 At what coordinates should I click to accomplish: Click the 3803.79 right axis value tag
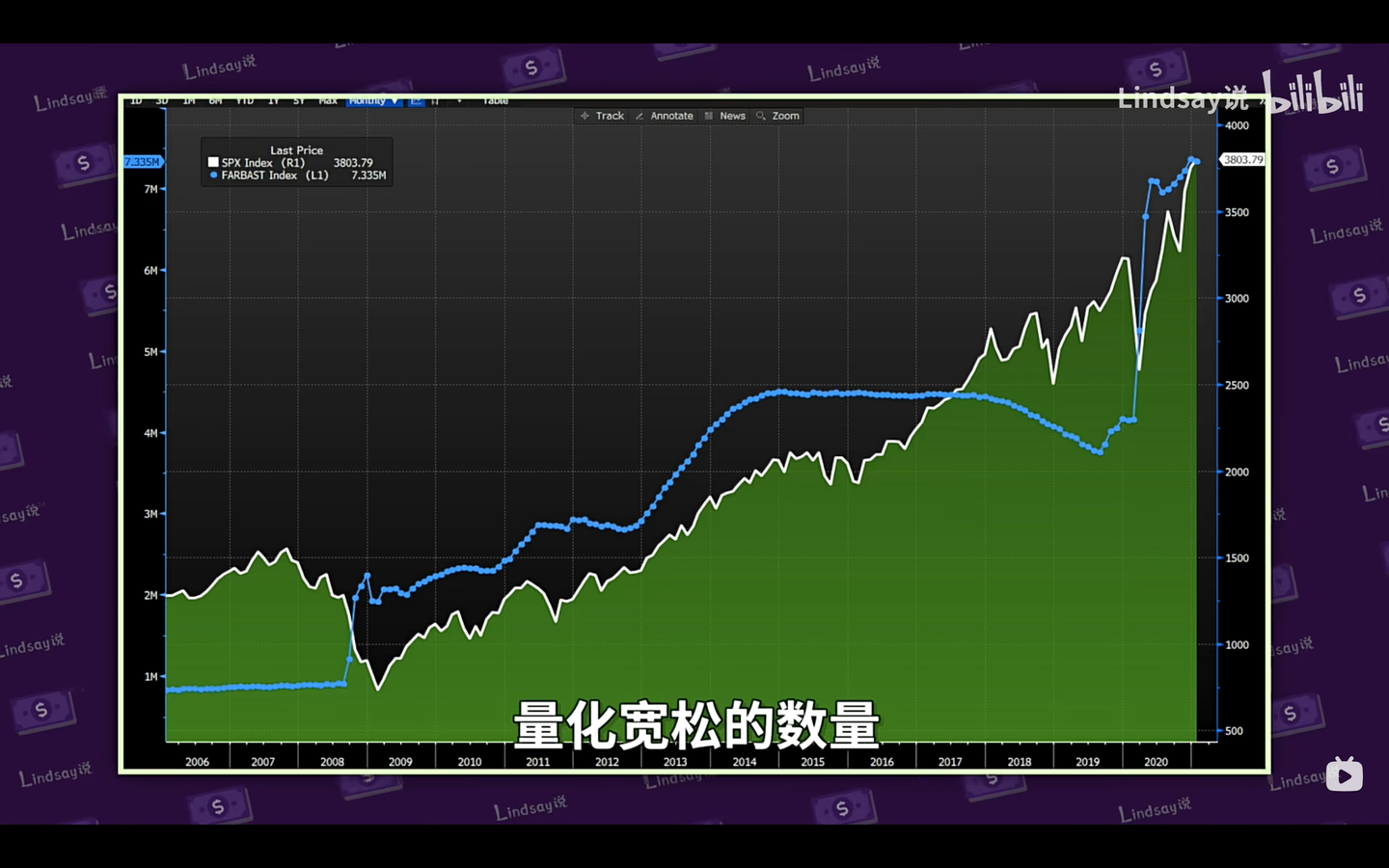1242,160
